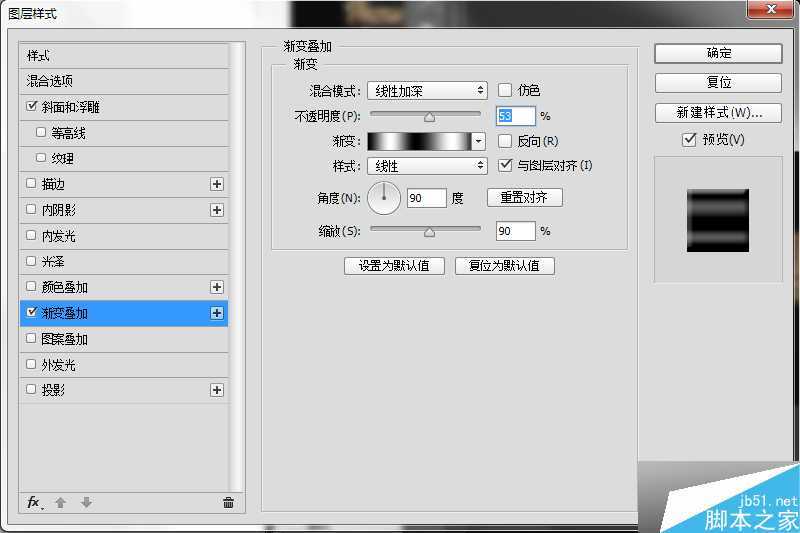The height and width of the screenshot is (533, 800).
Task: Uncheck the 预览 preview checkbox
Action: 689,140
